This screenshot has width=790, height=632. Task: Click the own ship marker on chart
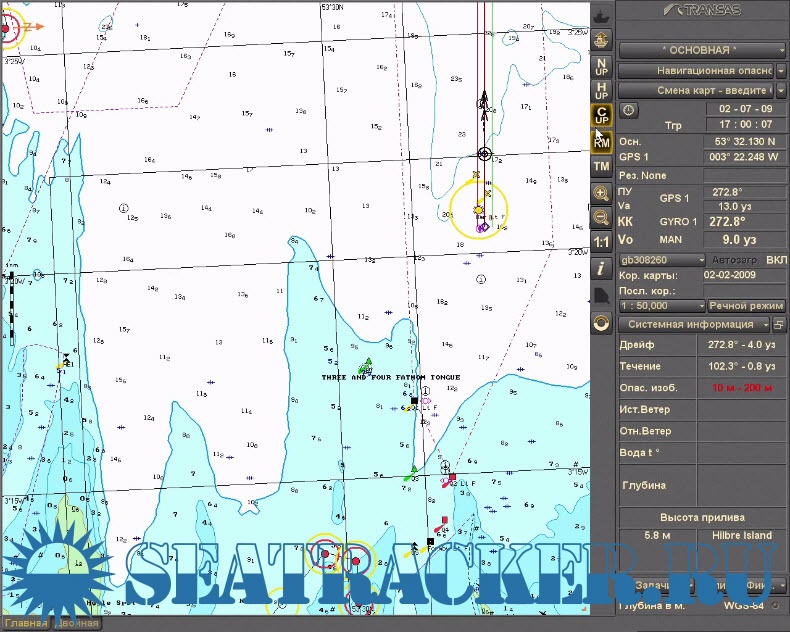pos(479,210)
